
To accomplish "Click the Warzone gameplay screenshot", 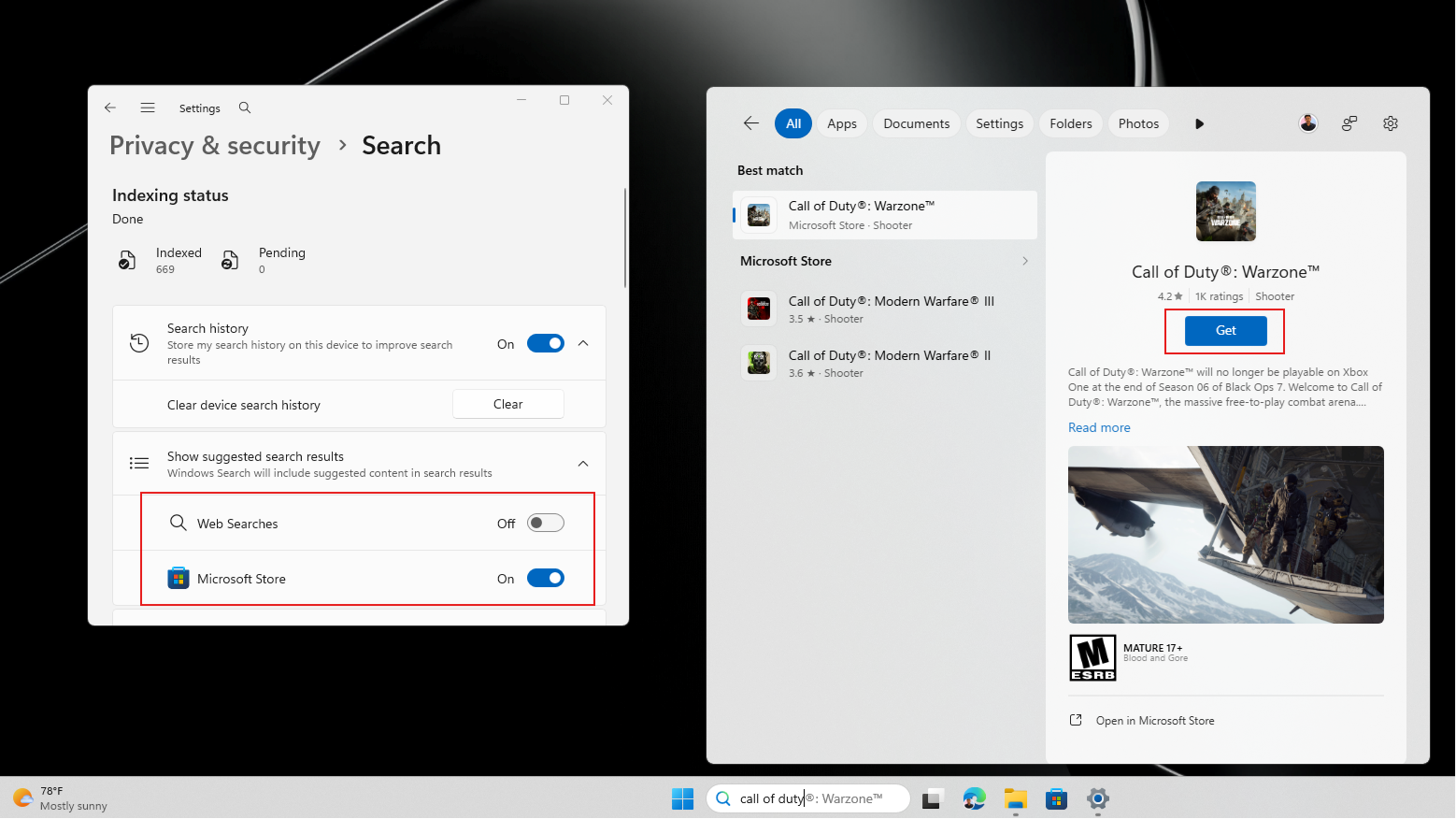I will tap(1226, 535).
